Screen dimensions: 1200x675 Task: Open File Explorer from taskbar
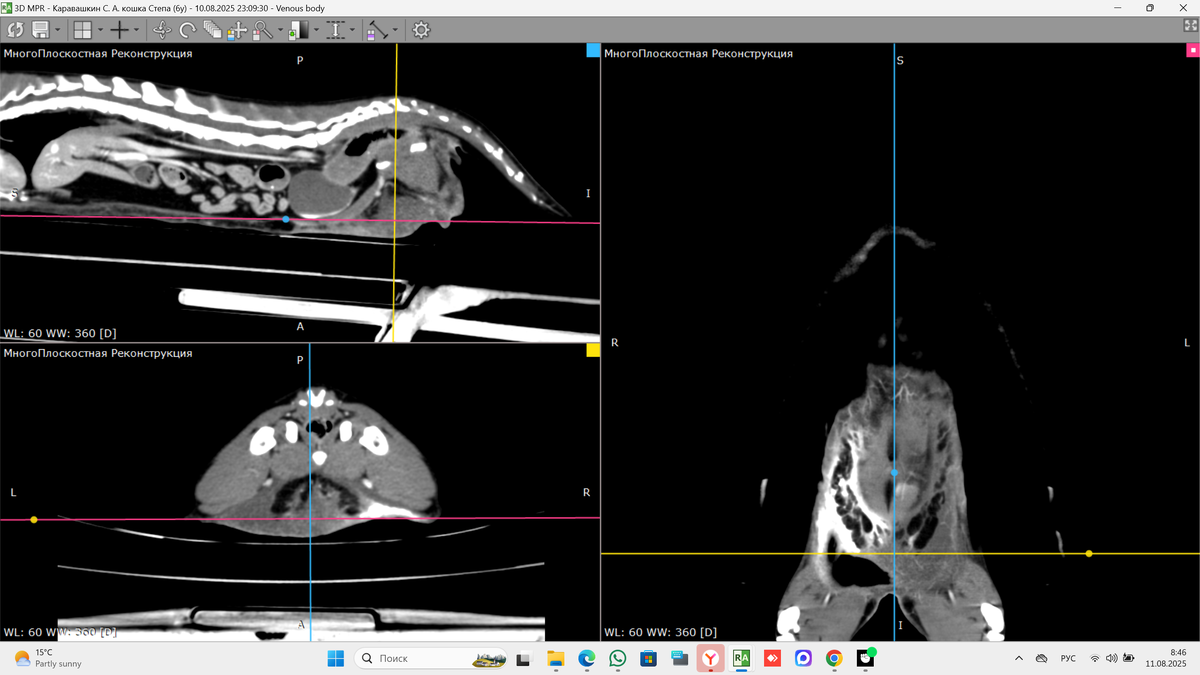pyautogui.click(x=556, y=658)
